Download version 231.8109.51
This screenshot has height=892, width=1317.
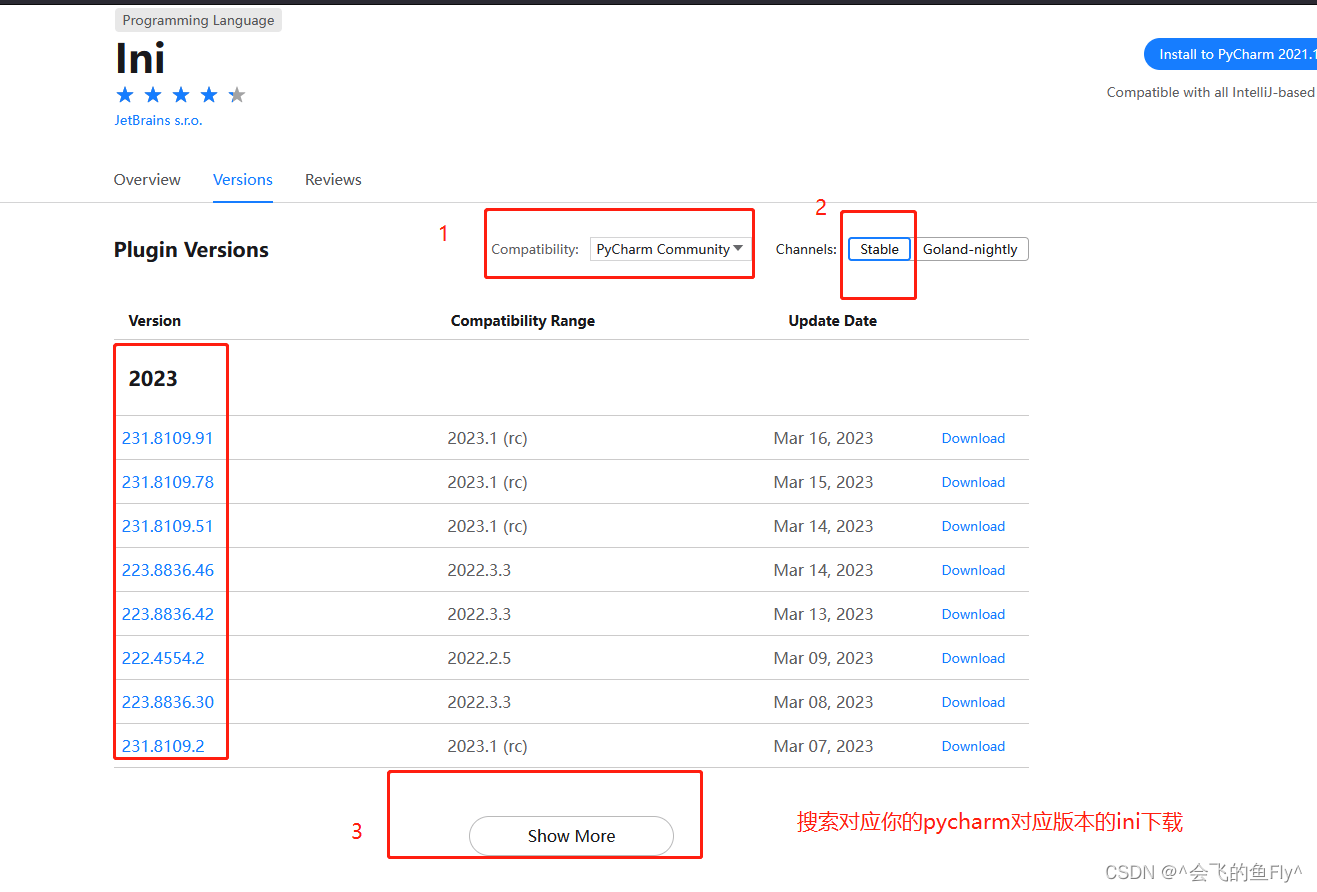(x=973, y=526)
